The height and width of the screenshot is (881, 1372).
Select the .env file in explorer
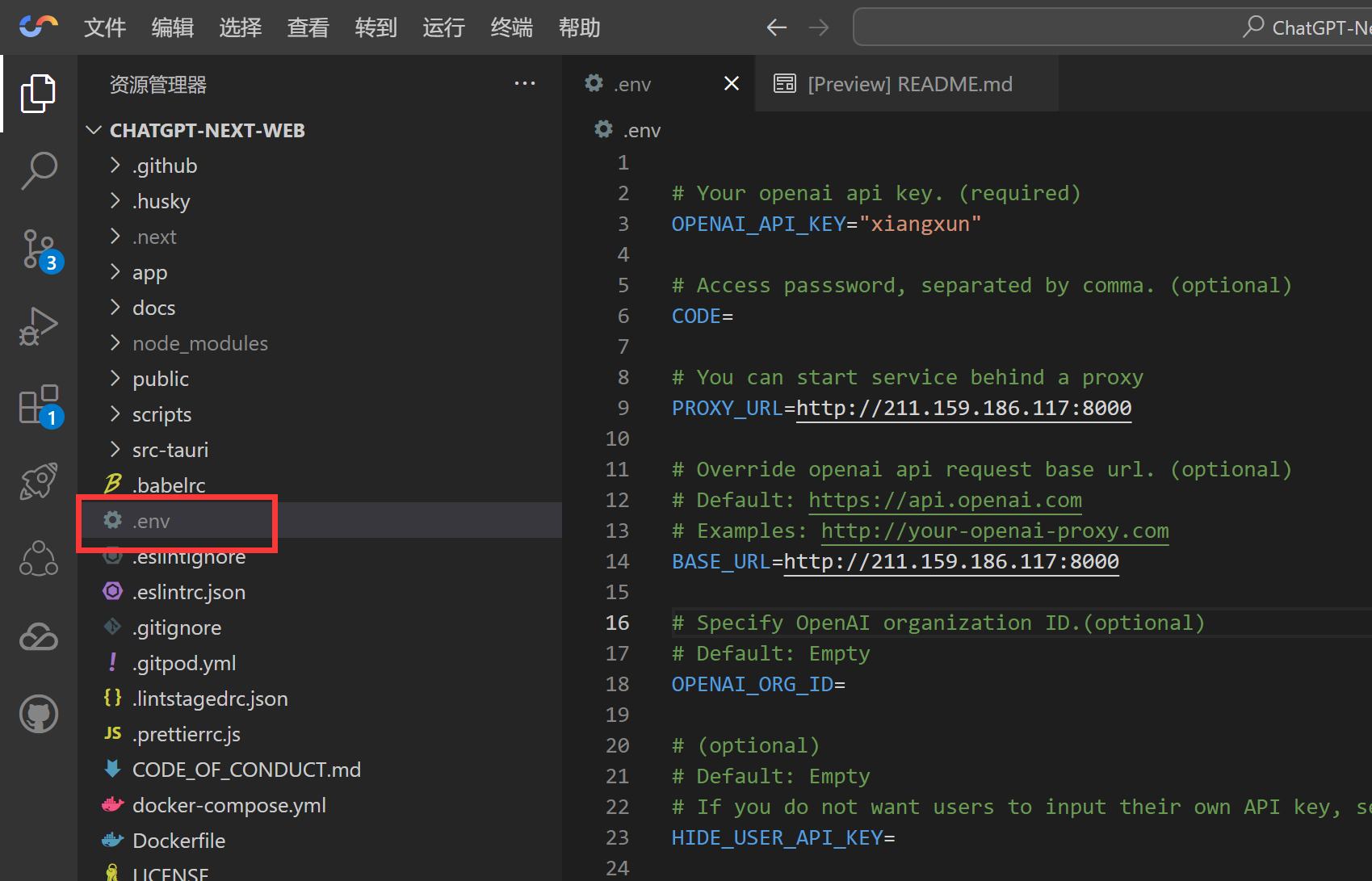point(320,521)
